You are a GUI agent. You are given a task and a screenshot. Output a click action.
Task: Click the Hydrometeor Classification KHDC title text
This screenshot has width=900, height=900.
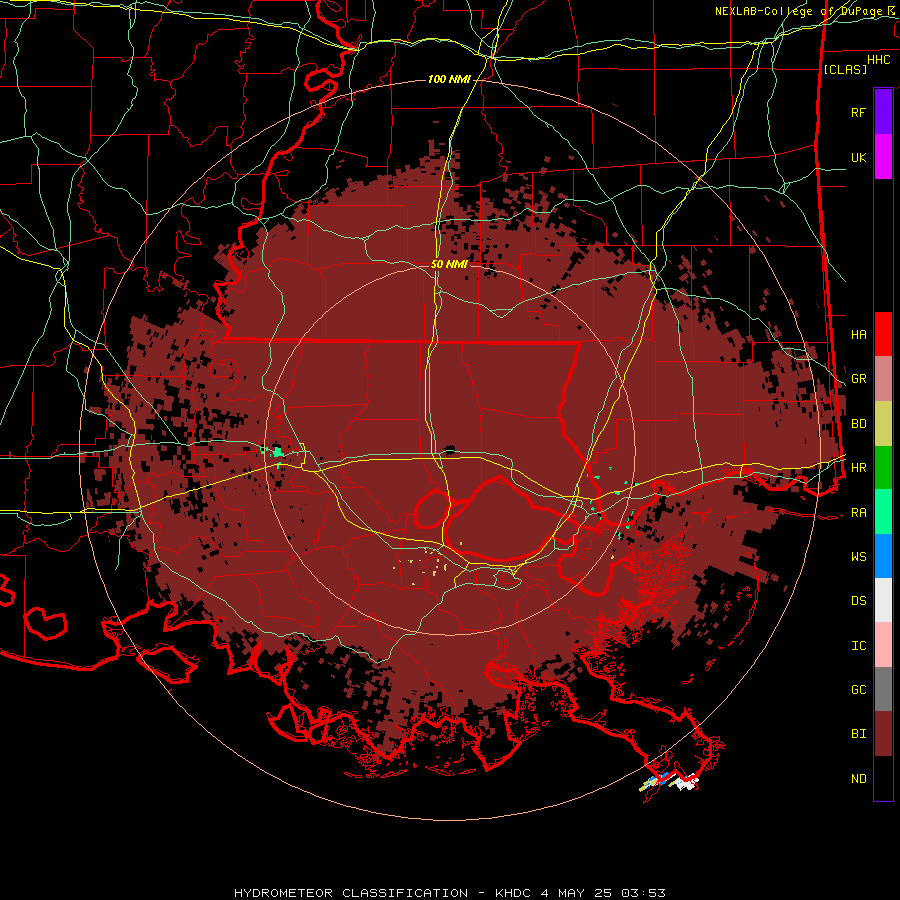449,893
